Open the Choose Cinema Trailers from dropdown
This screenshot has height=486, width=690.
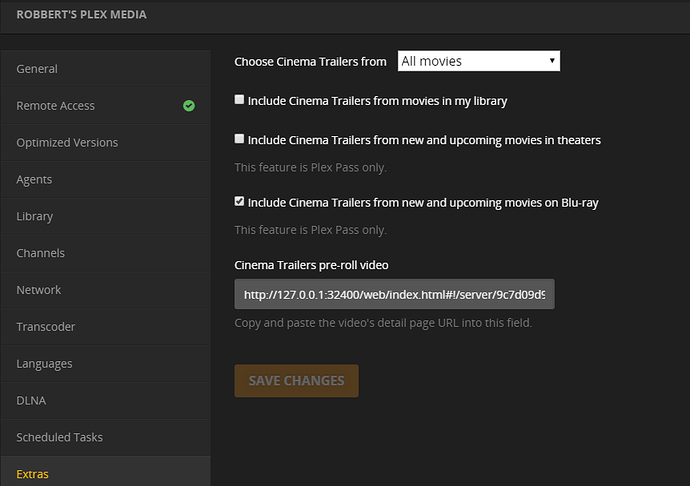[x=478, y=61]
